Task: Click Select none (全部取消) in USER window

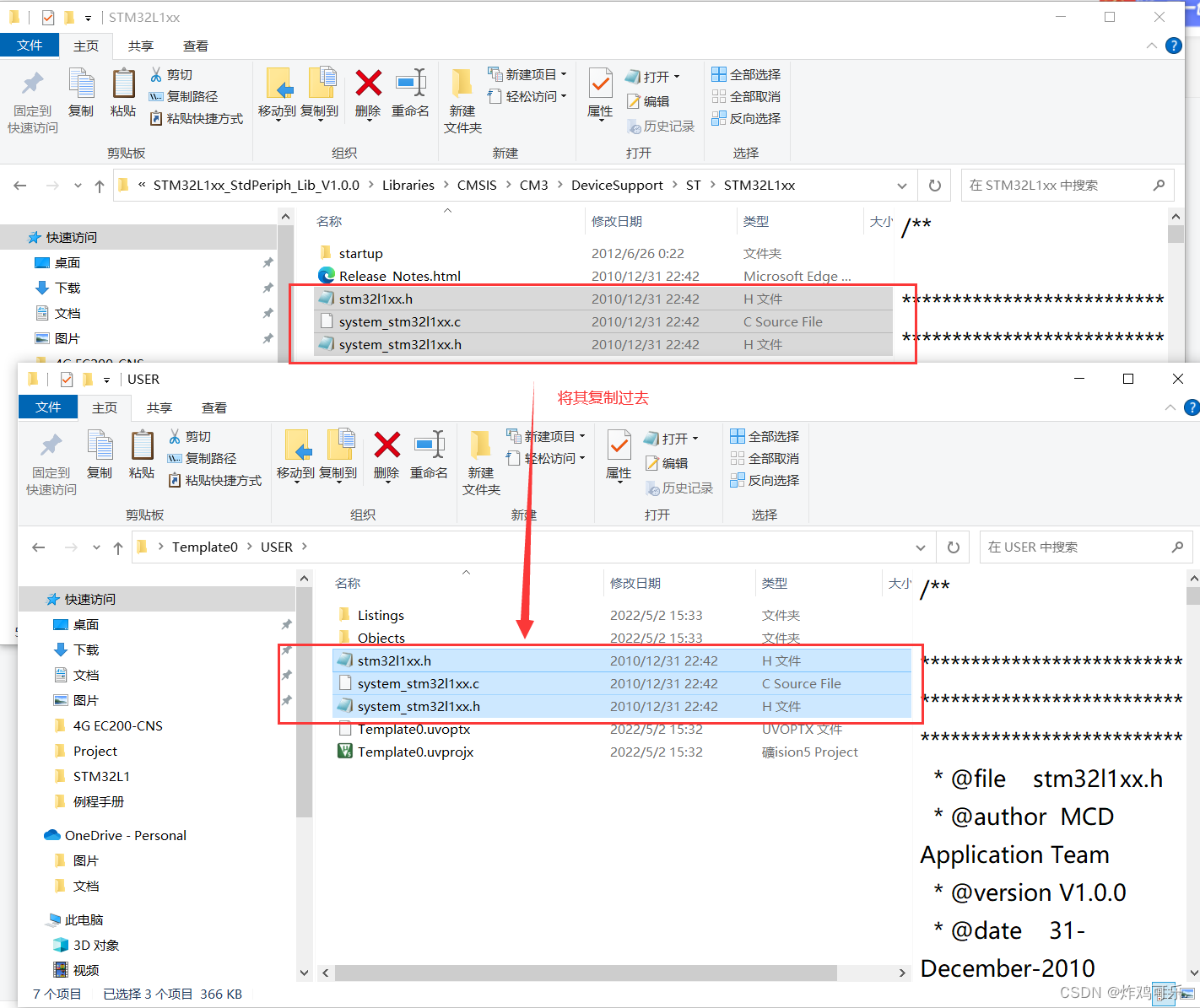Action: coord(765,459)
